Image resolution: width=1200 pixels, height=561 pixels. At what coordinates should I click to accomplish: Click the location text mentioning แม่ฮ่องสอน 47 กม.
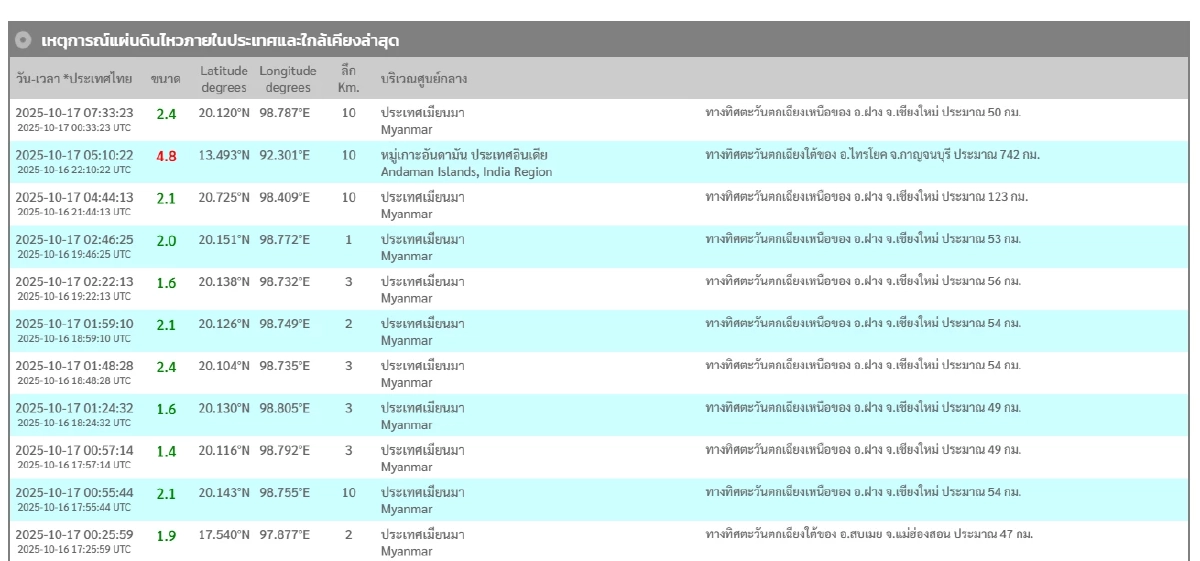point(869,534)
